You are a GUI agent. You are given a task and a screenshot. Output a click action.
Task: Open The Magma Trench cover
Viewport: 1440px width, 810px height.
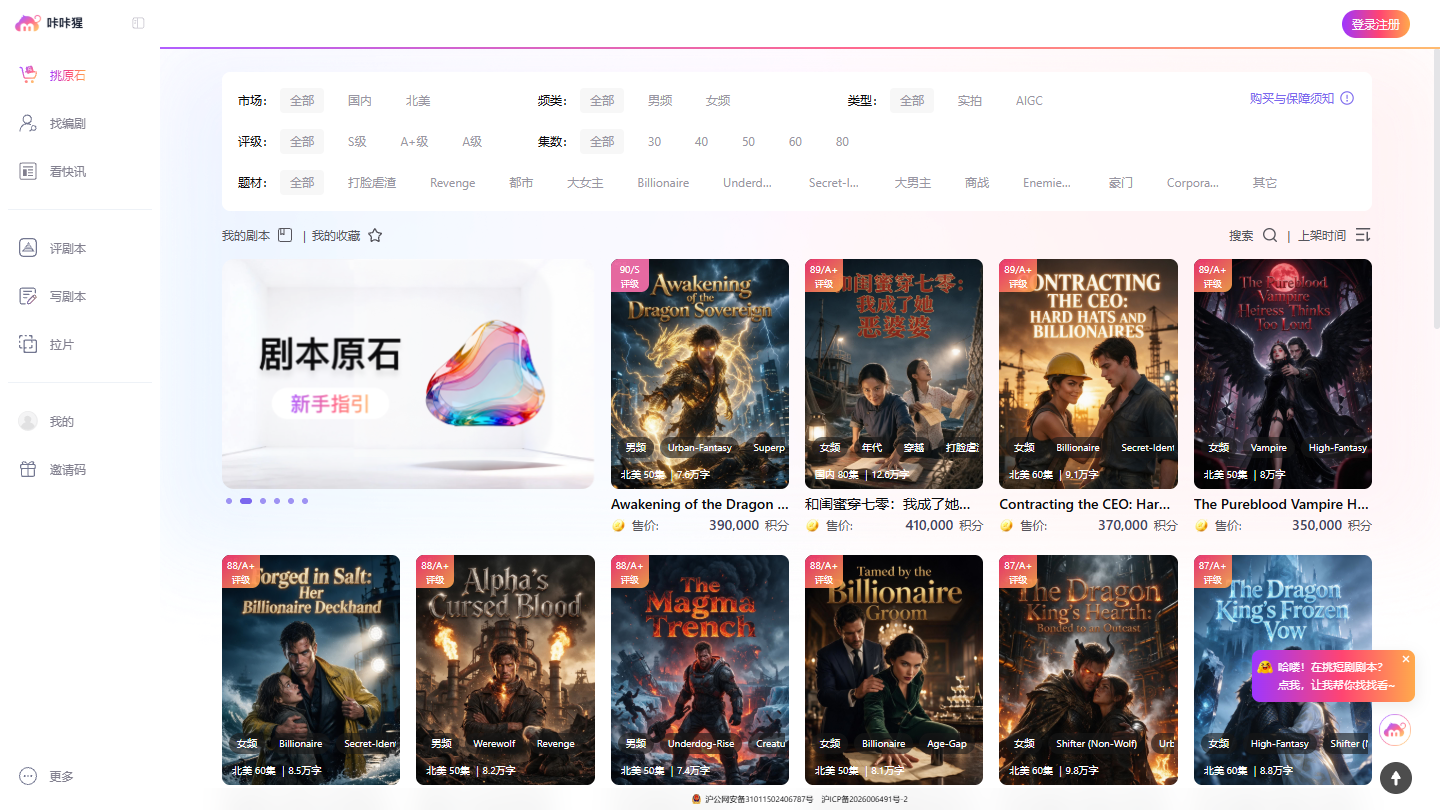pos(700,670)
